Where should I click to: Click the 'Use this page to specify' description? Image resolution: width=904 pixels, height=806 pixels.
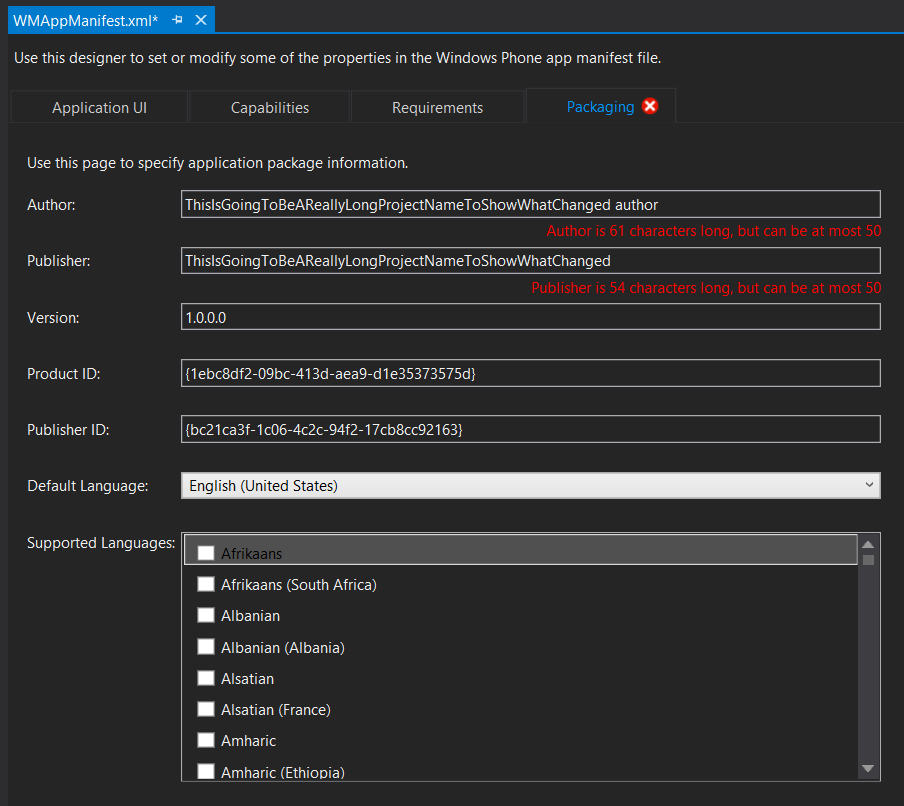217,163
